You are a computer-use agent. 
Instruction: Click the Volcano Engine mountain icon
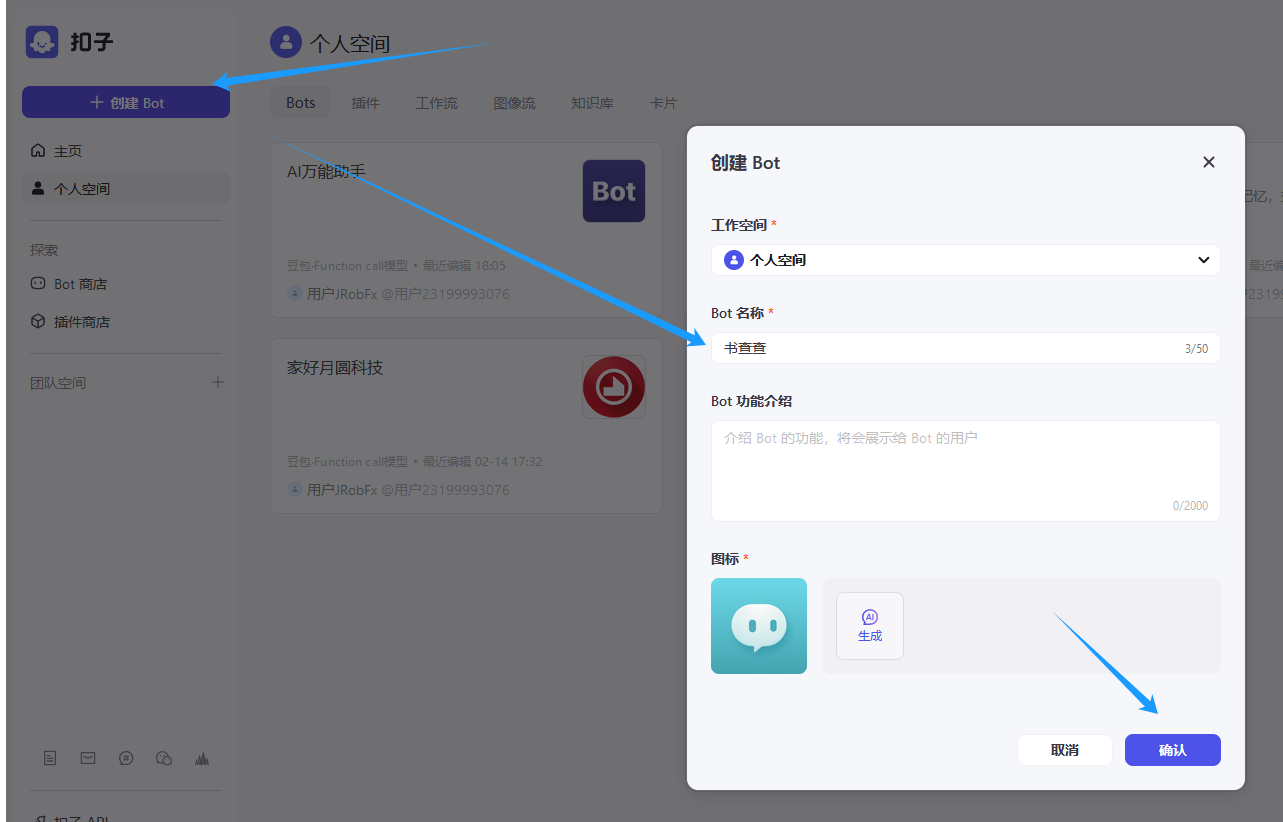[202, 758]
